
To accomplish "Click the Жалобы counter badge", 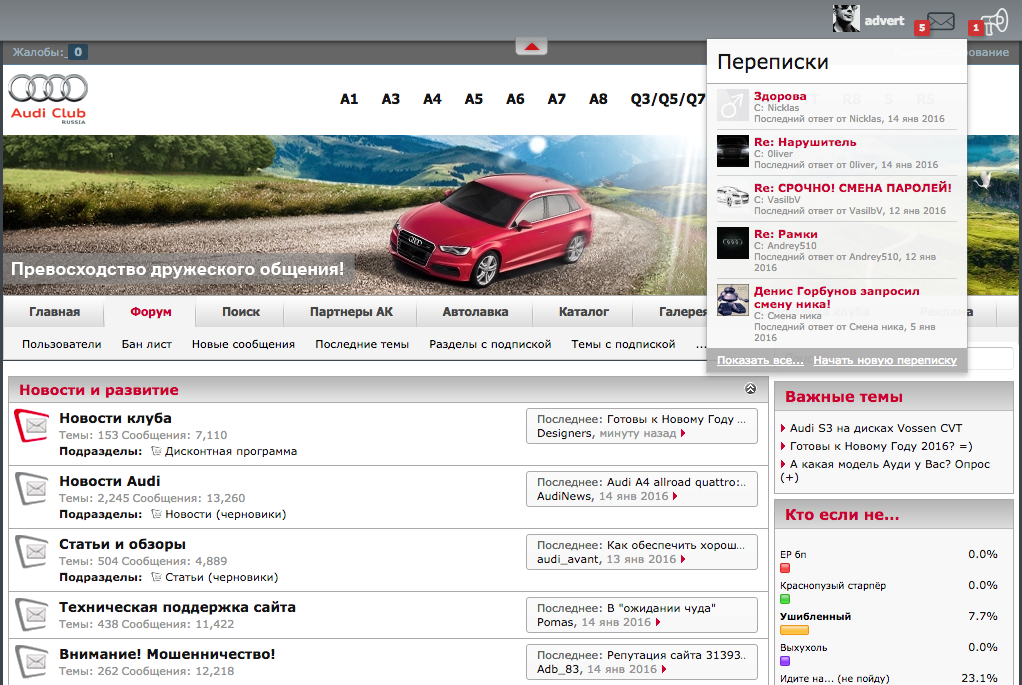I will [78, 52].
